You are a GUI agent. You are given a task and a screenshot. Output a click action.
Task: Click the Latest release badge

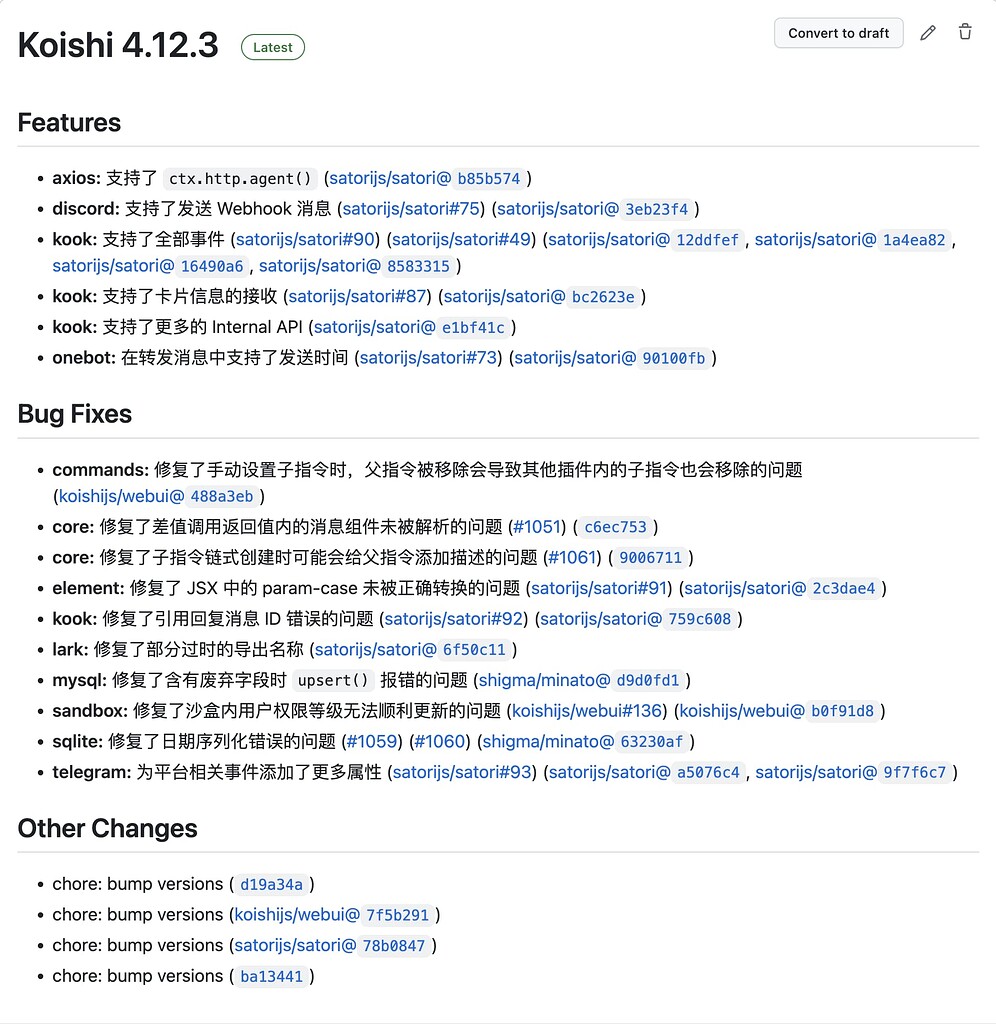pyautogui.click(x=272, y=47)
